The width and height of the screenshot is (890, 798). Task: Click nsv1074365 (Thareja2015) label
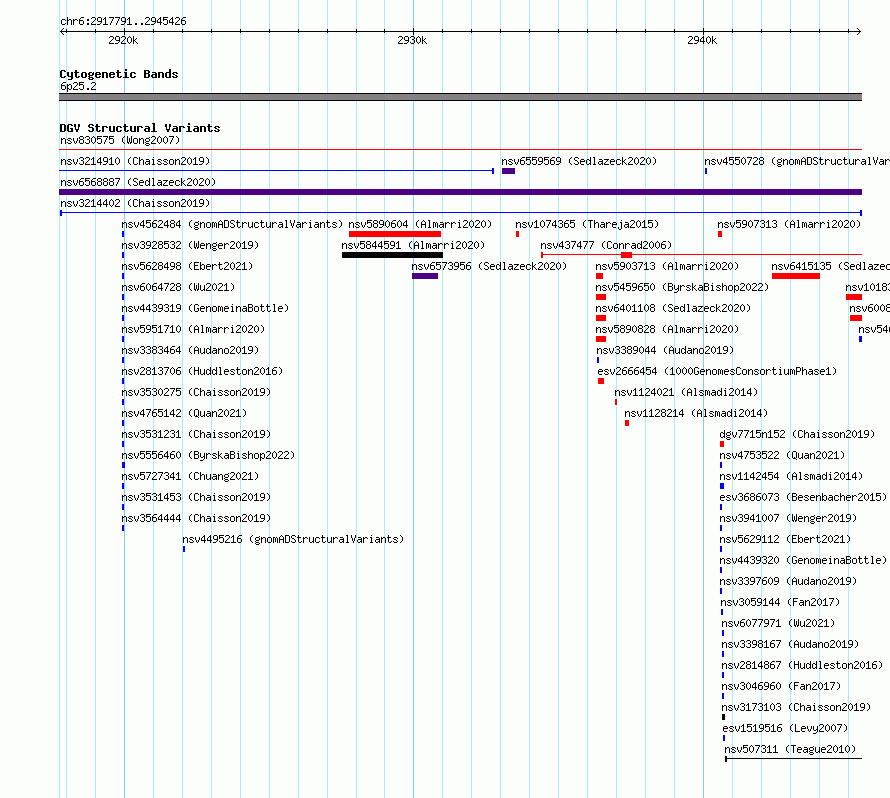pos(587,224)
